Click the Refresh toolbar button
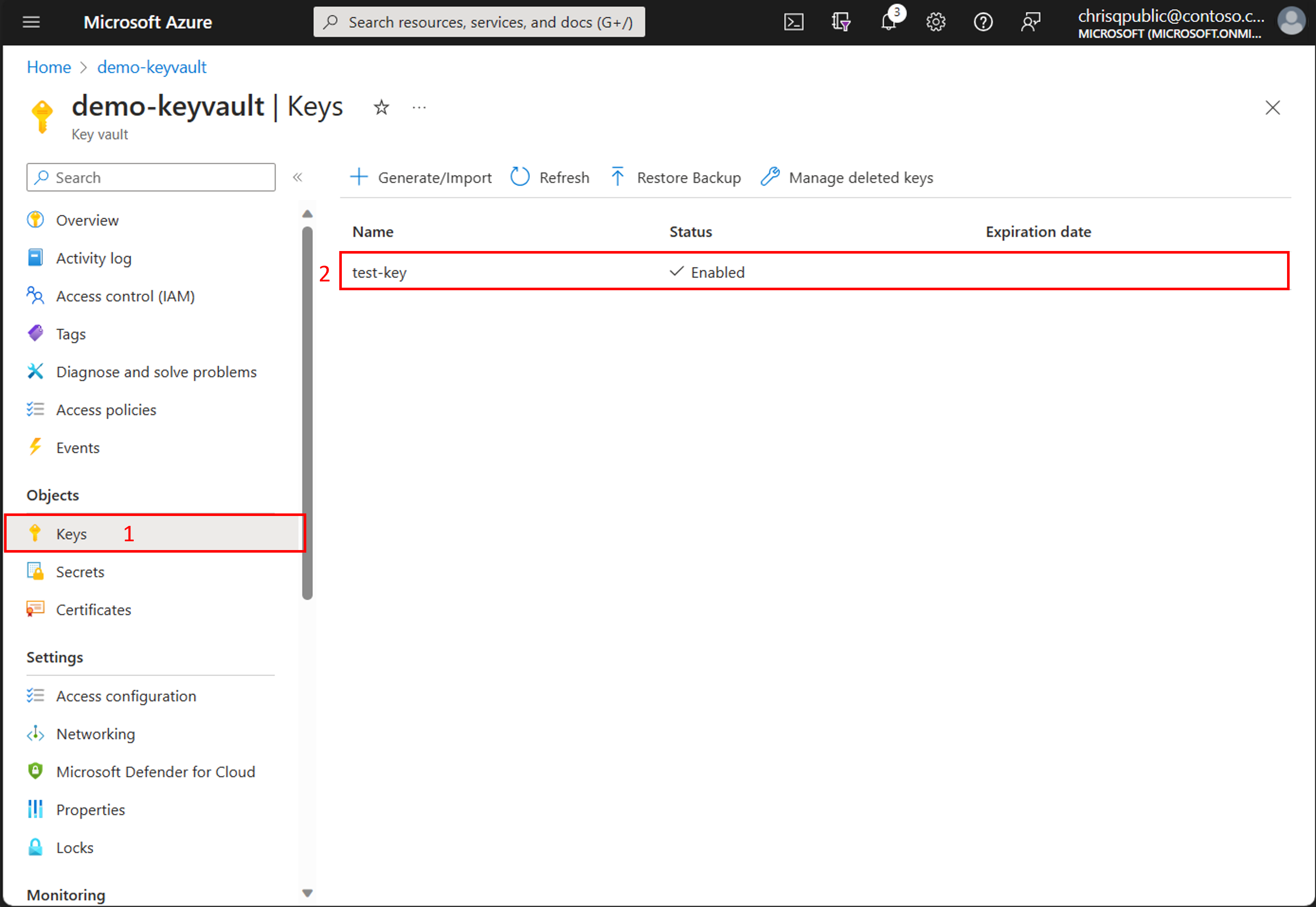This screenshot has height=907, width=1316. pyautogui.click(x=550, y=177)
